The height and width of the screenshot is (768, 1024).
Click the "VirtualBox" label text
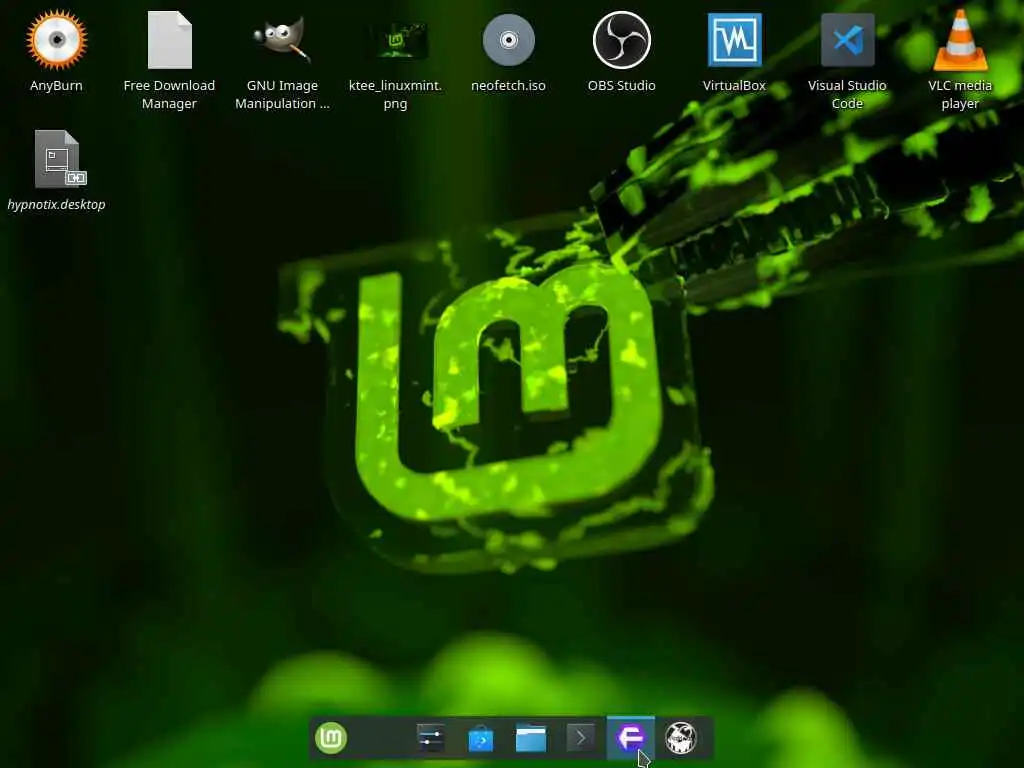(x=734, y=86)
